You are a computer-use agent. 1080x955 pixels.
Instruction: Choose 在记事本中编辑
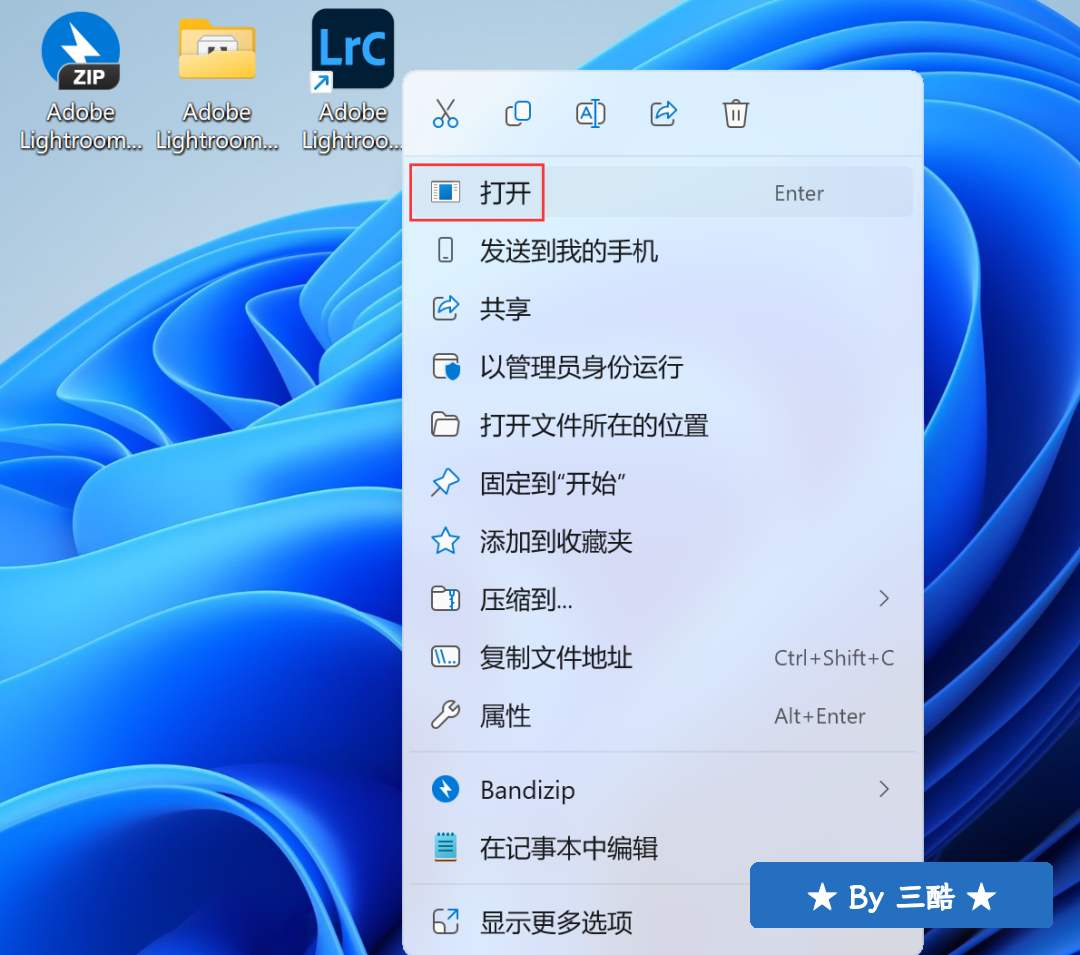[661, 848]
